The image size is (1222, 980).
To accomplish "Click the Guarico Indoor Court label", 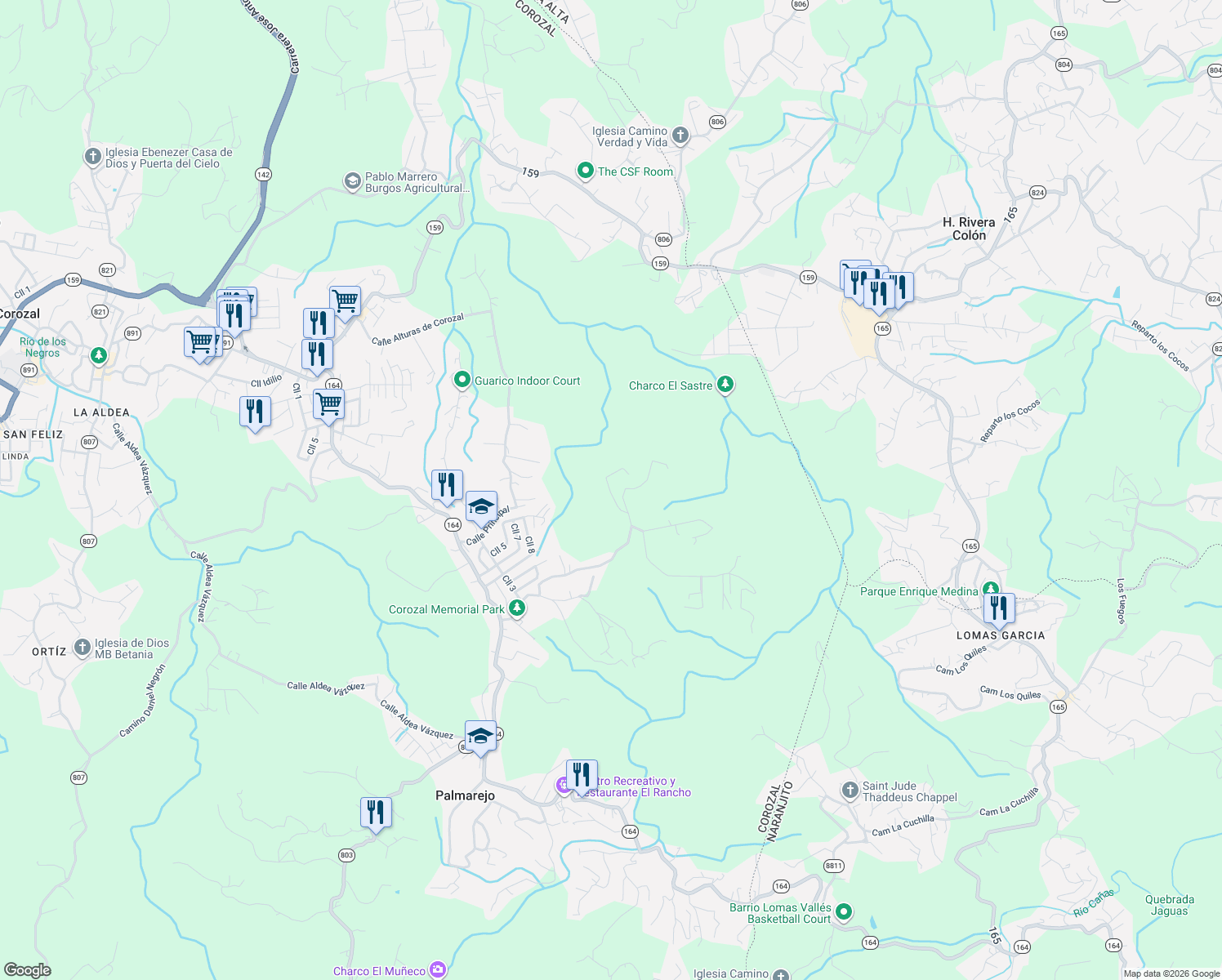I will pos(528,381).
